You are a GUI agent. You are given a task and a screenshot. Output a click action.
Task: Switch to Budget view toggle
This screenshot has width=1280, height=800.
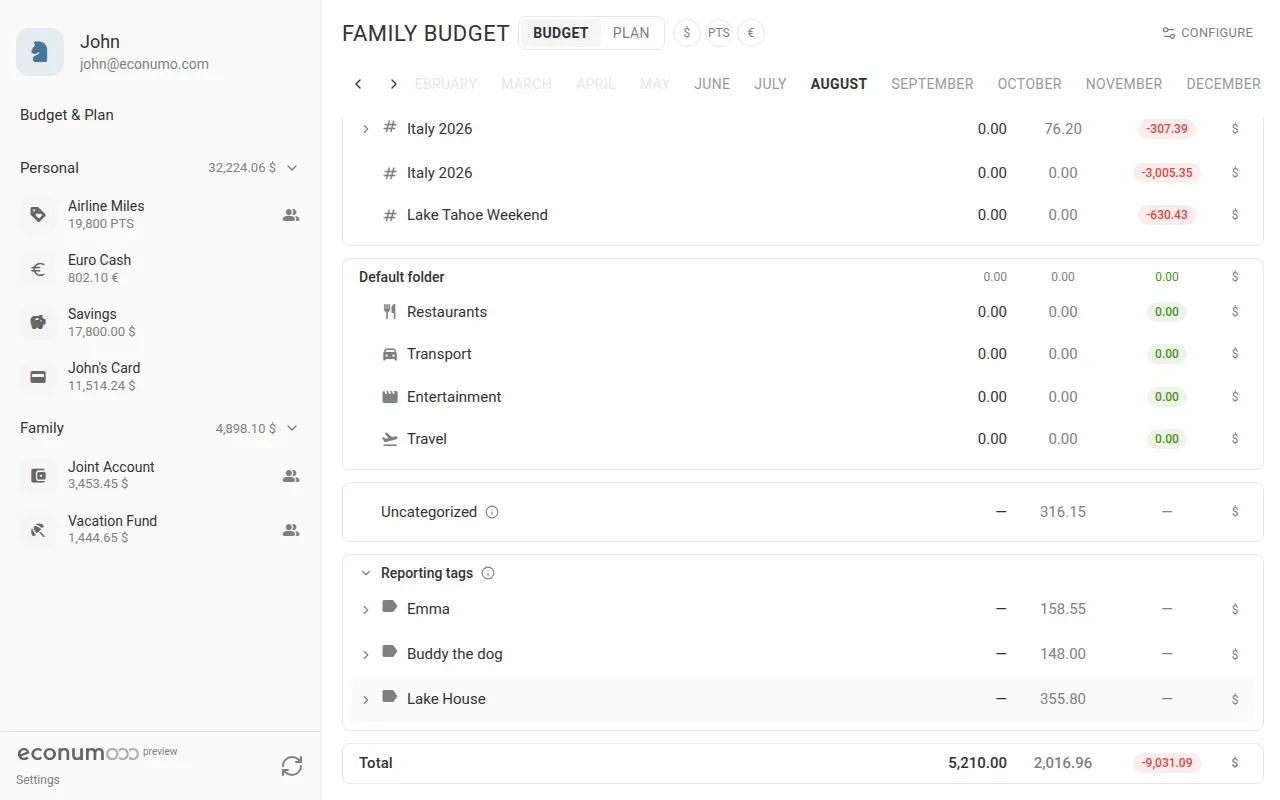coord(561,33)
